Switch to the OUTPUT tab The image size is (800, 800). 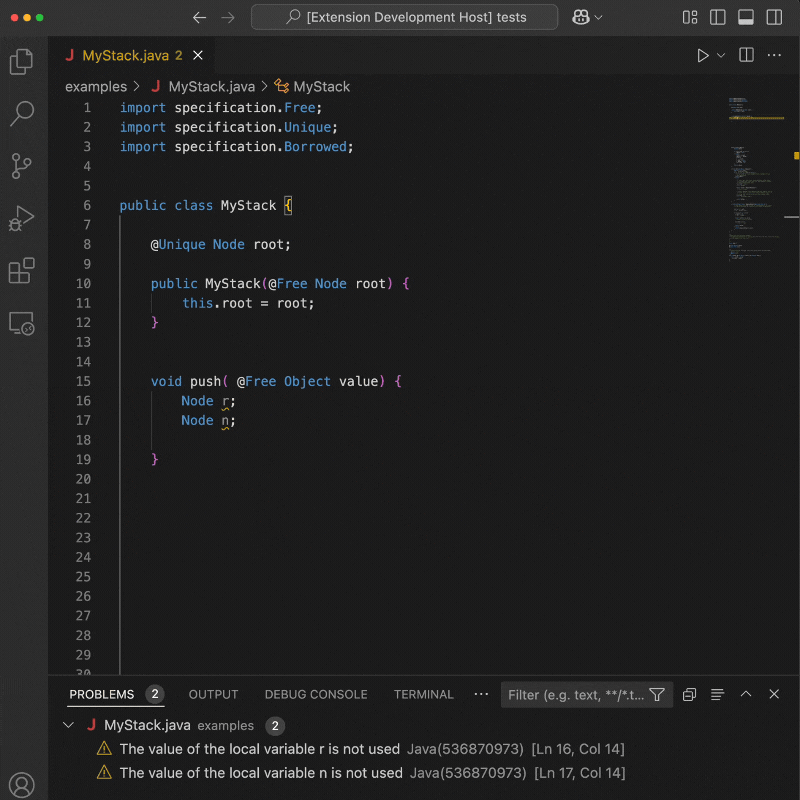(x=213, y=694)
